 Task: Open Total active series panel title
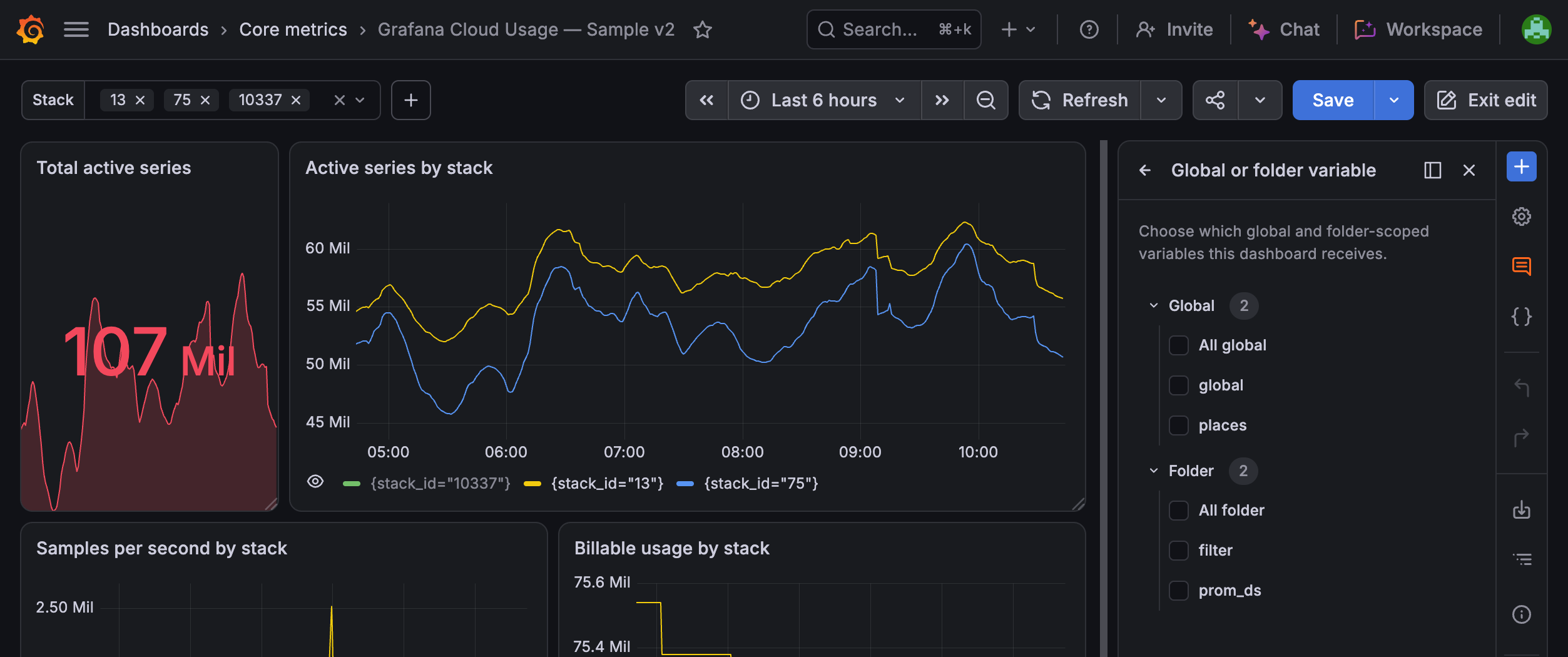click(x=114, y=168)
